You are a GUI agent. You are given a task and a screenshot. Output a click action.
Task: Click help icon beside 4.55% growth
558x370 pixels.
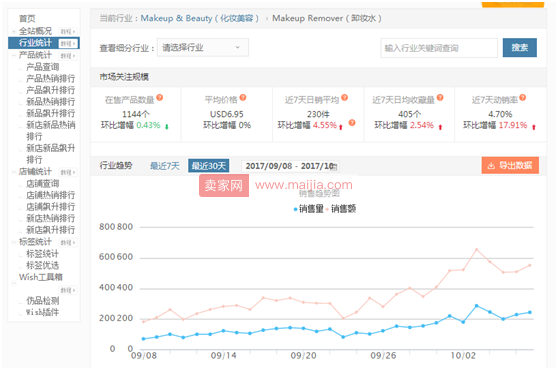pyautogui.click(x=352, y=123)
